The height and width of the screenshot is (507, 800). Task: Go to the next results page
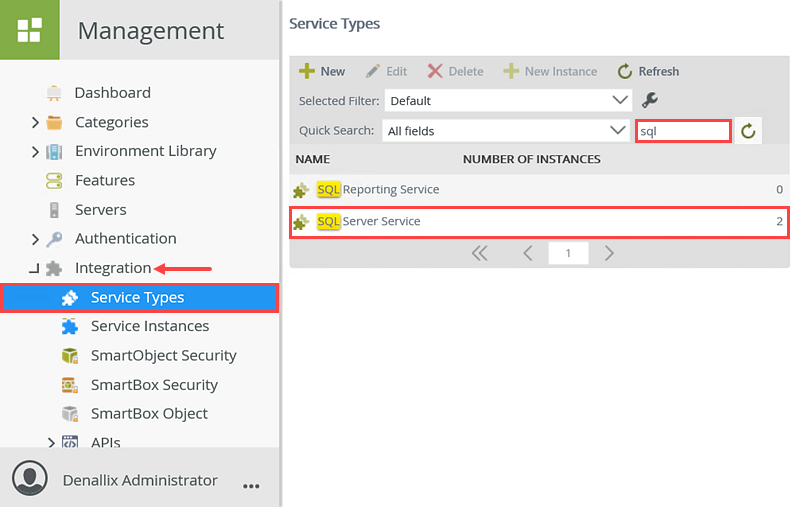point(609,253)
